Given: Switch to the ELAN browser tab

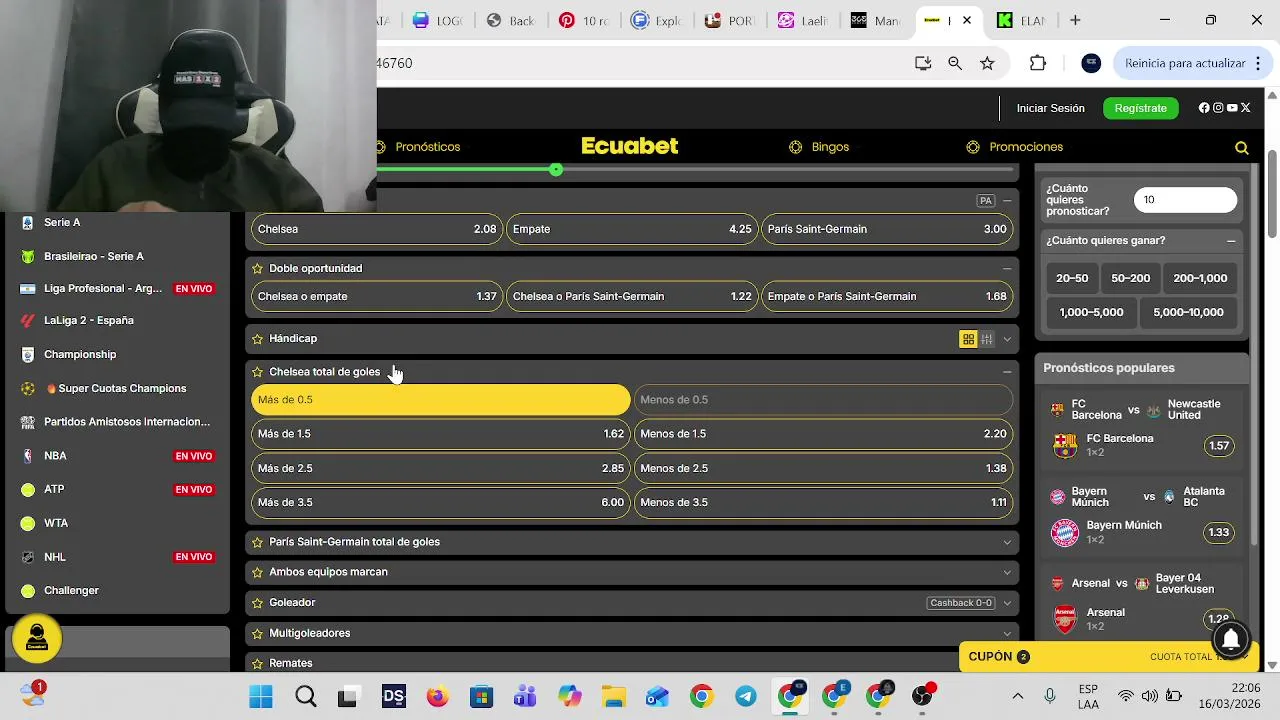Looking at the screenshot, I should click(1020, 20).
